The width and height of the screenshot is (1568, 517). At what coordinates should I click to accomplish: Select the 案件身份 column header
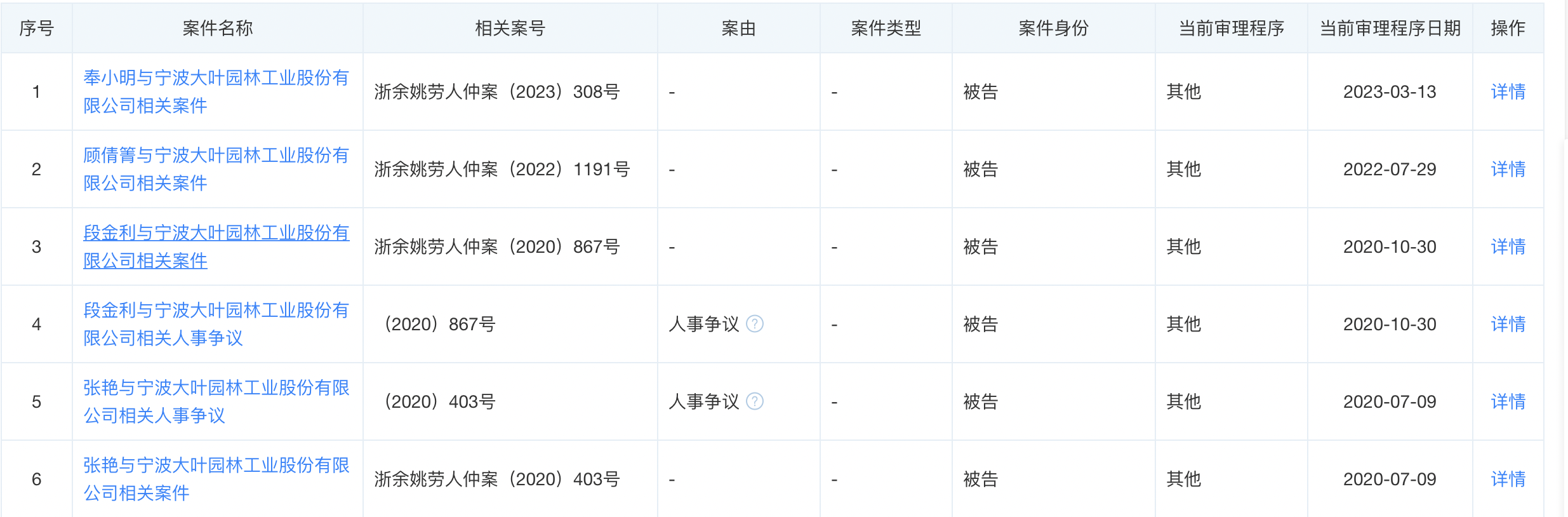tap(1053, 28)
